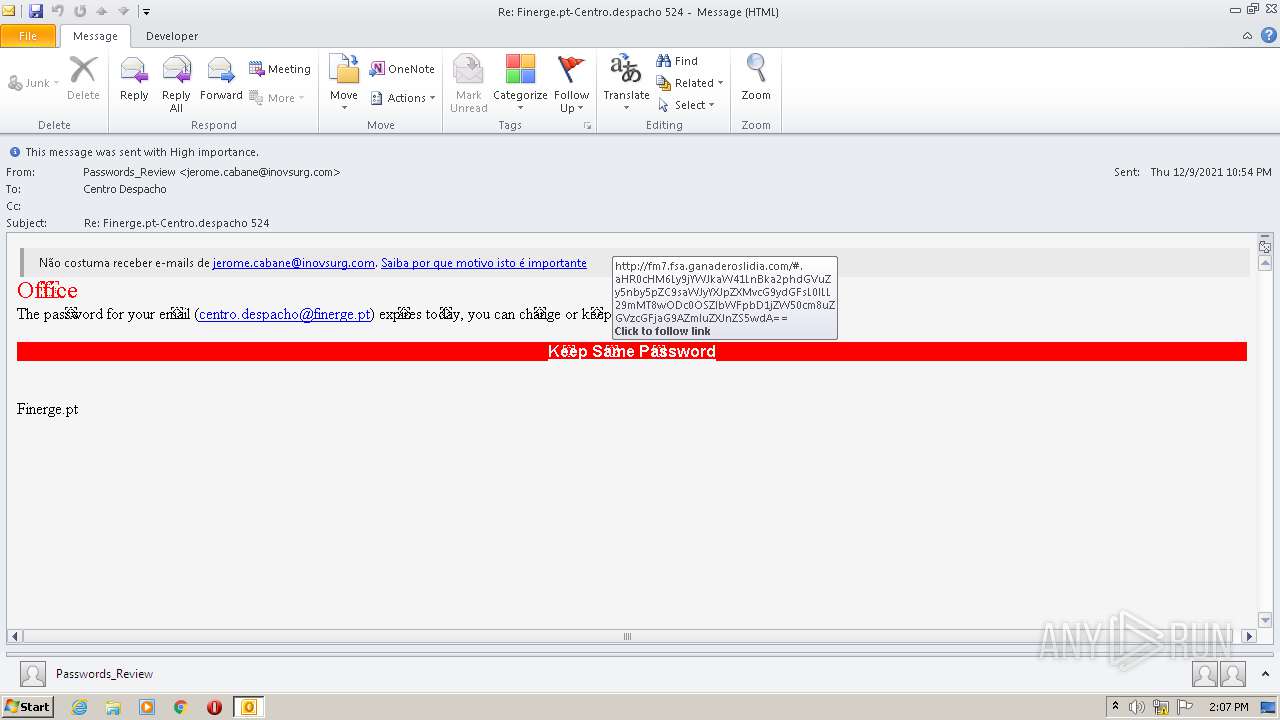This screenshot has width=1280, height=720.
Task: Click the Finerge.pt signature text
Action: 47,409
